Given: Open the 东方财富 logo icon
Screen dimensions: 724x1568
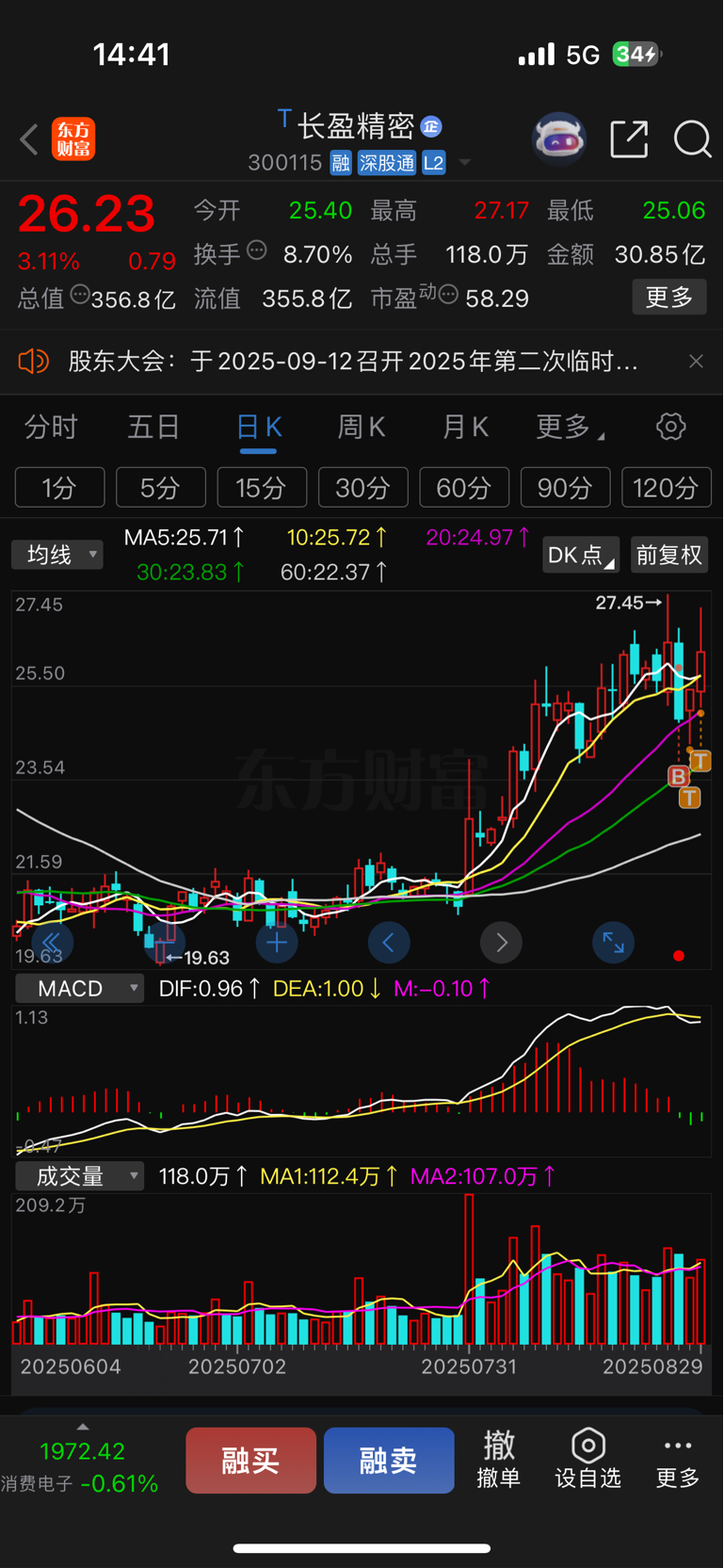Looking at the screenshot, I should [73, 139].
